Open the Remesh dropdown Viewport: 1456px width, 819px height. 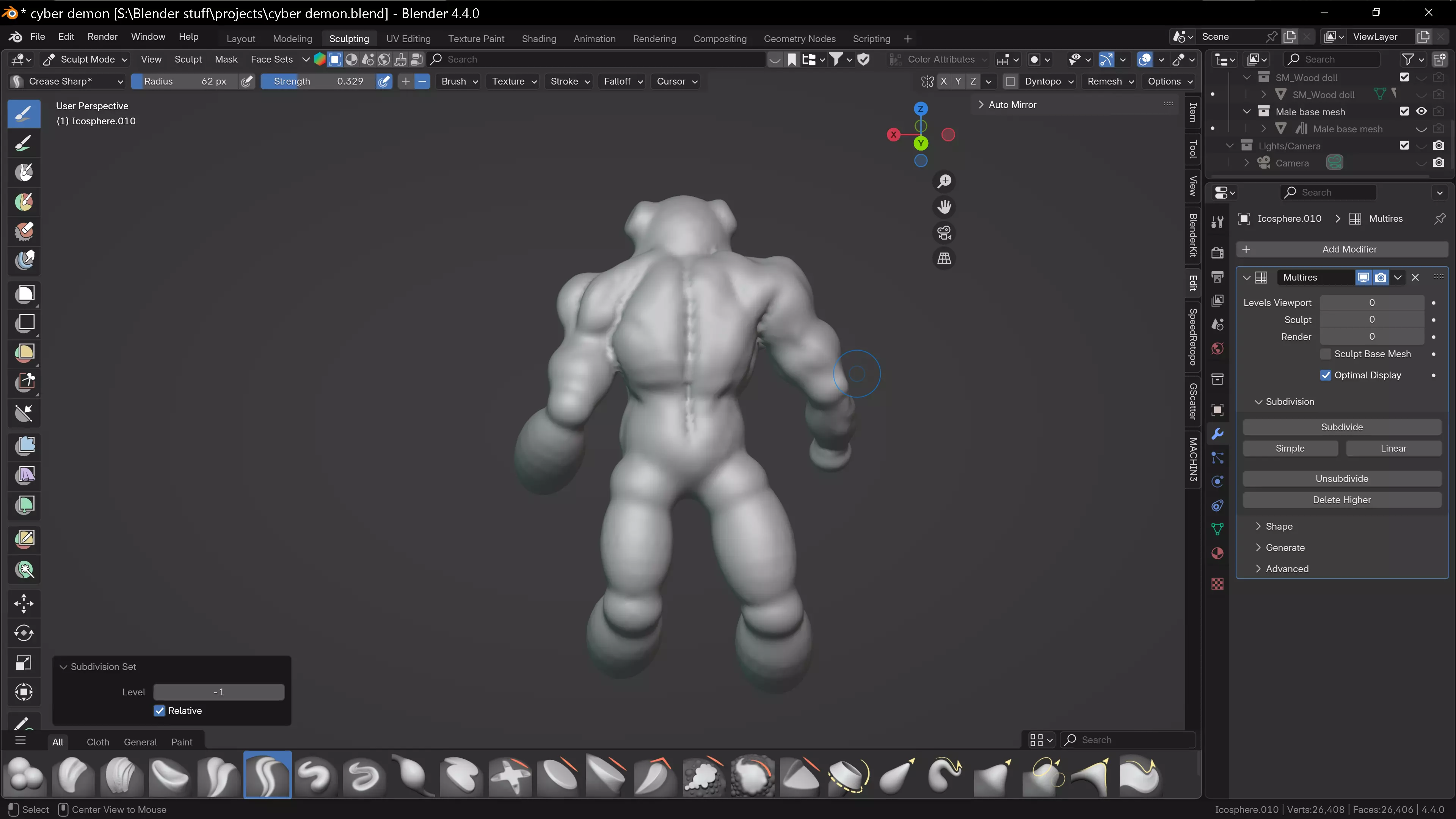point(1110,82)
